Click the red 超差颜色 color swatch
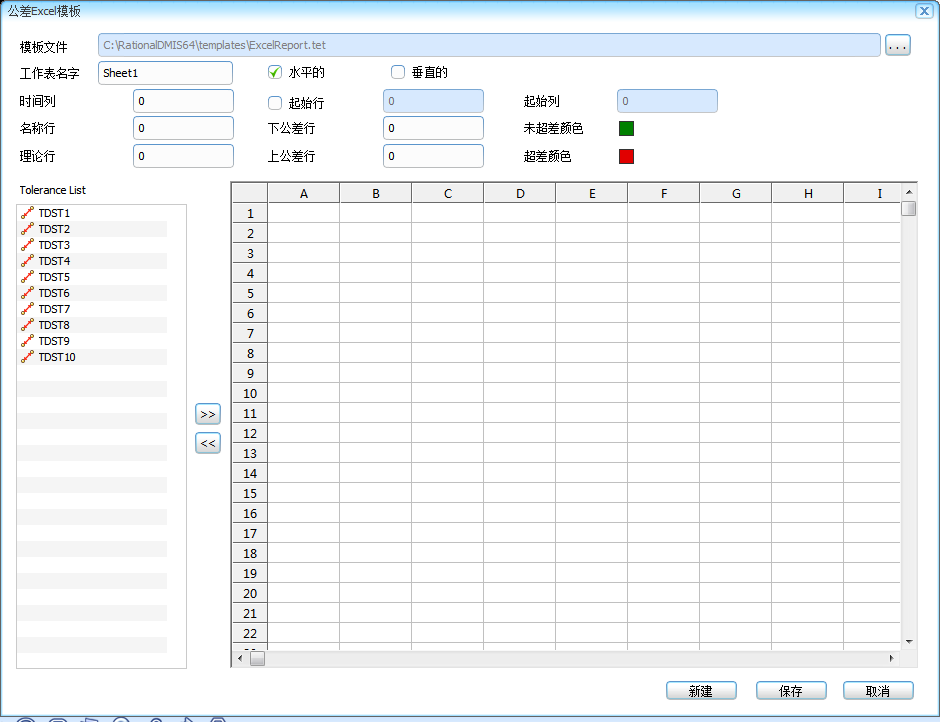The width and height of the screenshot is (940, 722). tap(626, 156)
